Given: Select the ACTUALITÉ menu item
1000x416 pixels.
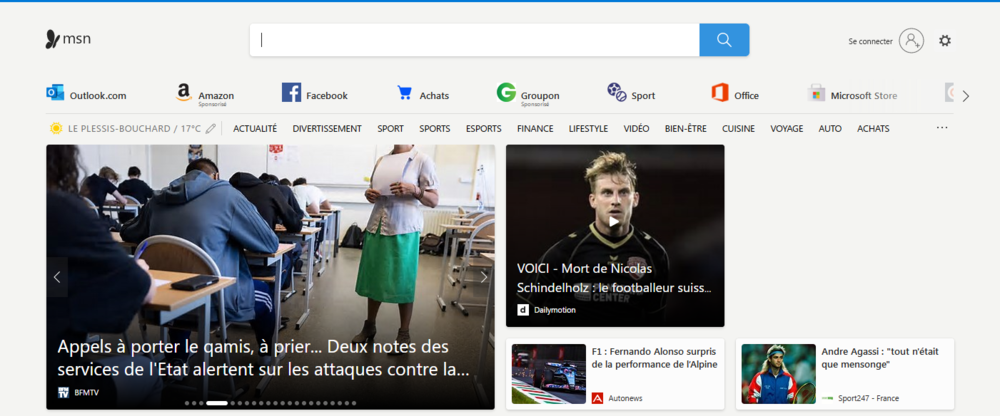Looking at the screenshot, I should (x=255, y=128).
